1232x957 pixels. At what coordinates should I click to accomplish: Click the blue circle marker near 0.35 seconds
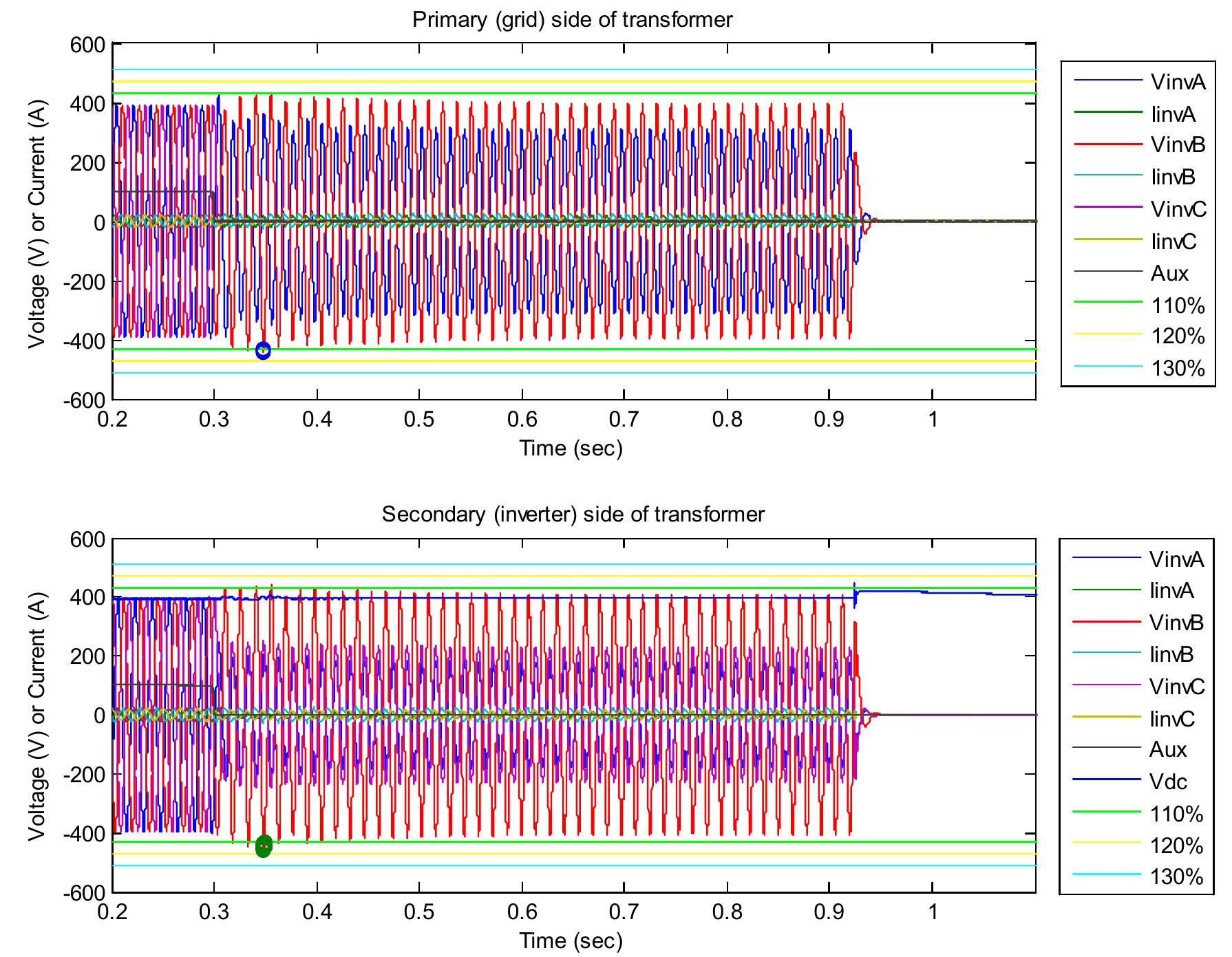click(264, 352)
